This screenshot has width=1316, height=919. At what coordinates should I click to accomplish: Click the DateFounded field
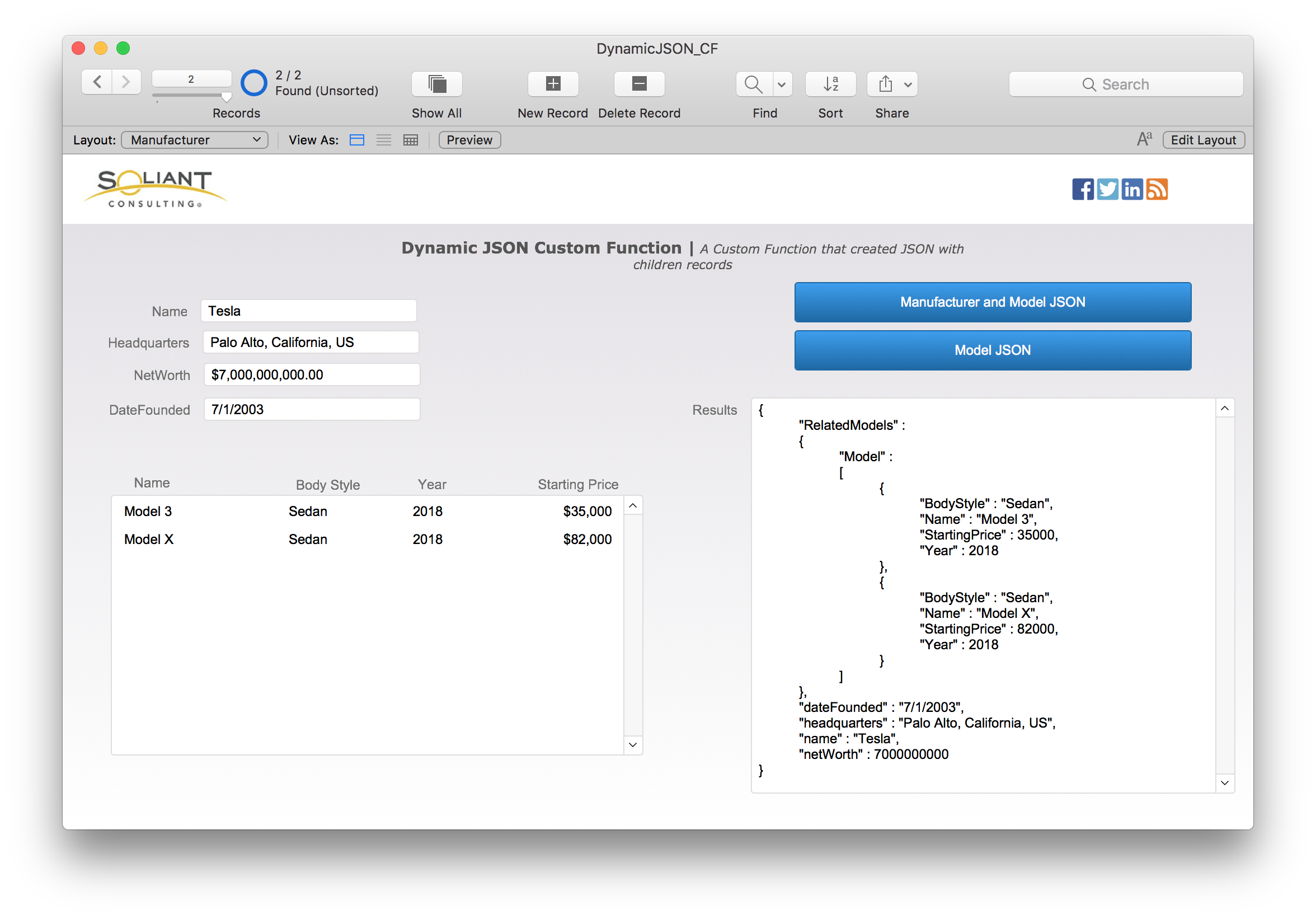[x=312, y=409]
